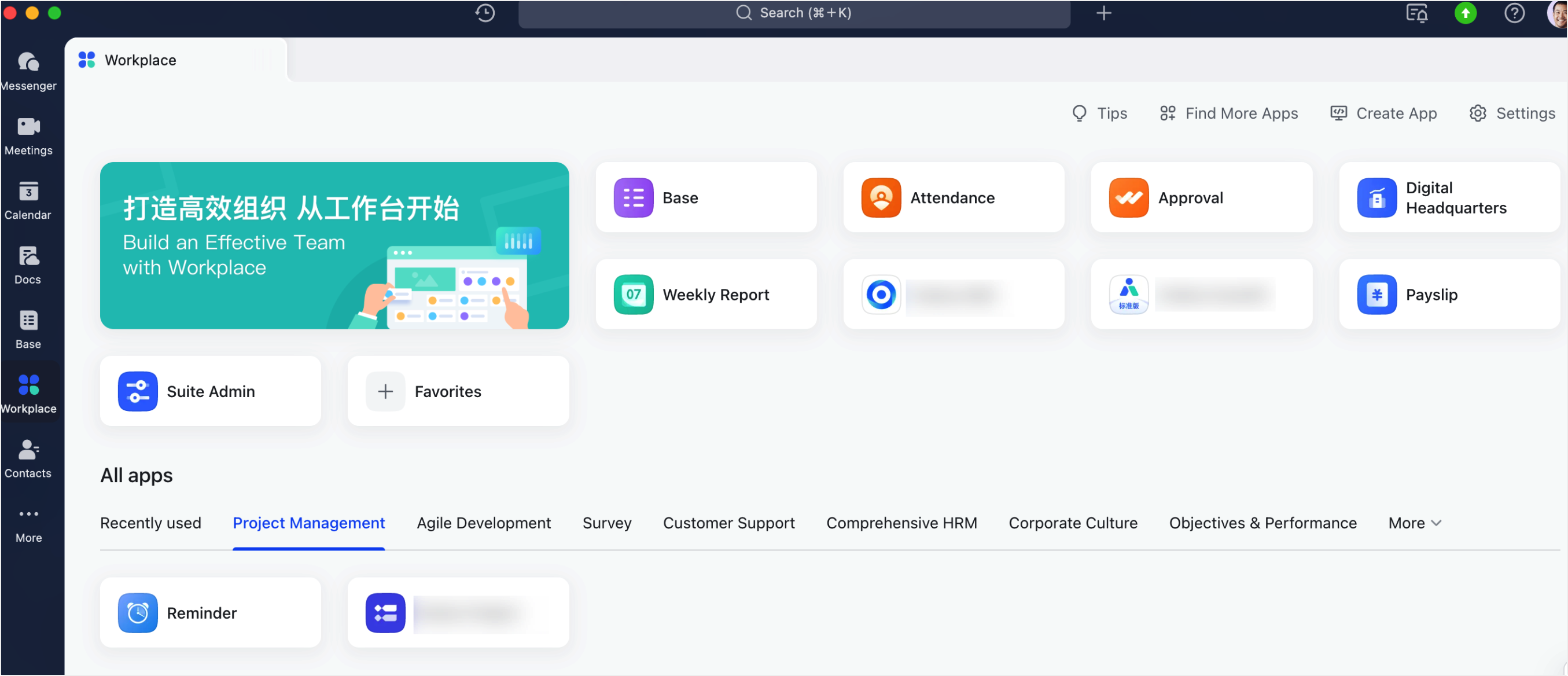Open the Comprehensive HRM tab
Image resolution: width=1568 pixels, height=676 pixels.
pos(901,523)
